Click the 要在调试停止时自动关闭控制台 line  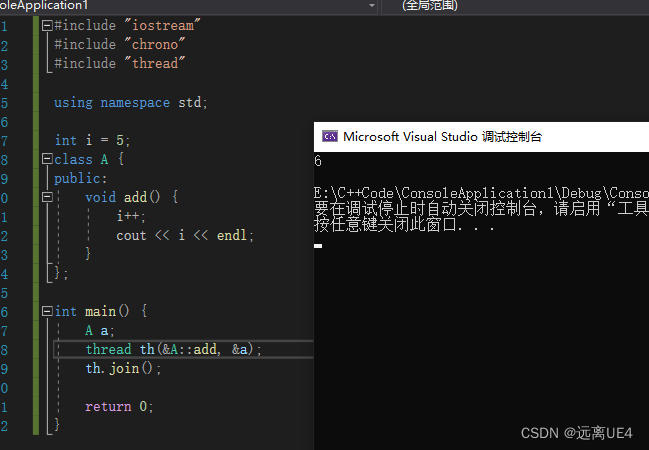tap(481, 209)
